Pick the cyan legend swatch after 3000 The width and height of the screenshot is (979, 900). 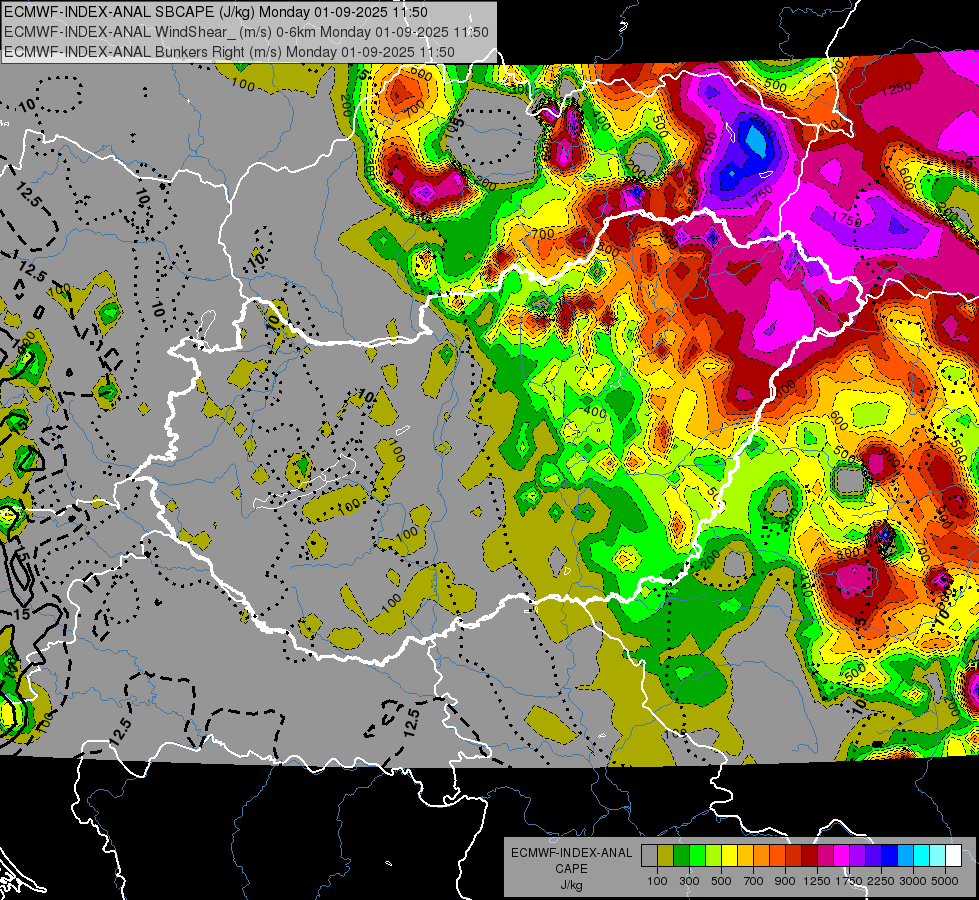(922, 855)
